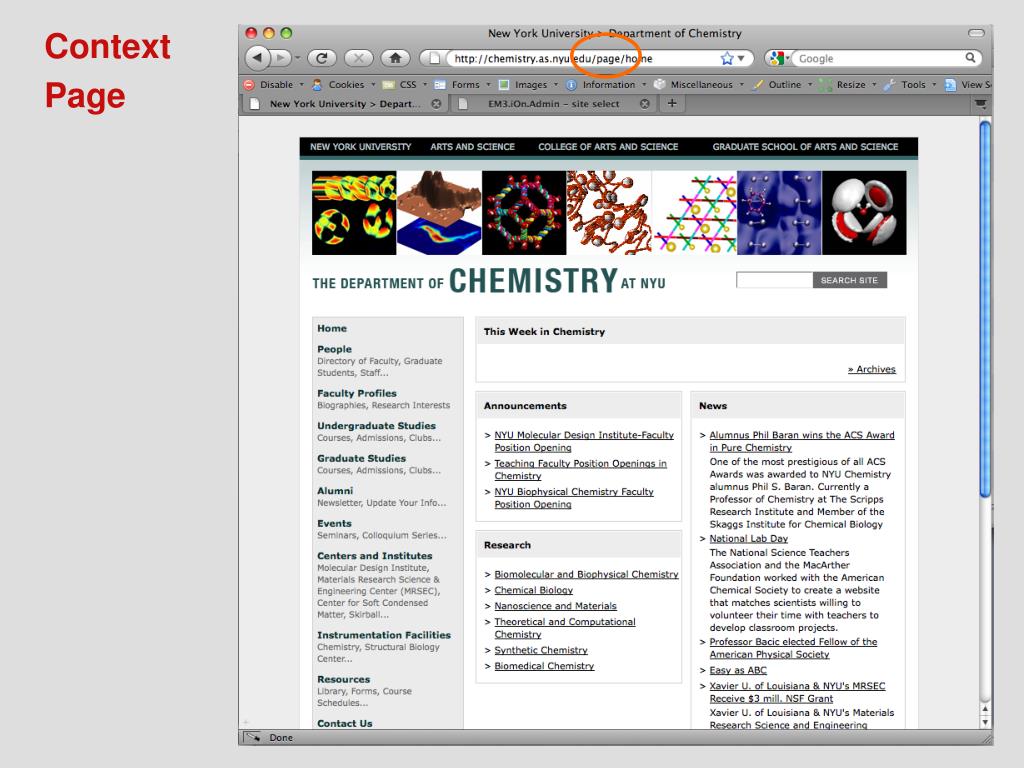Open a new tab with plus button

pyautogui.click(x=672, y=103)
